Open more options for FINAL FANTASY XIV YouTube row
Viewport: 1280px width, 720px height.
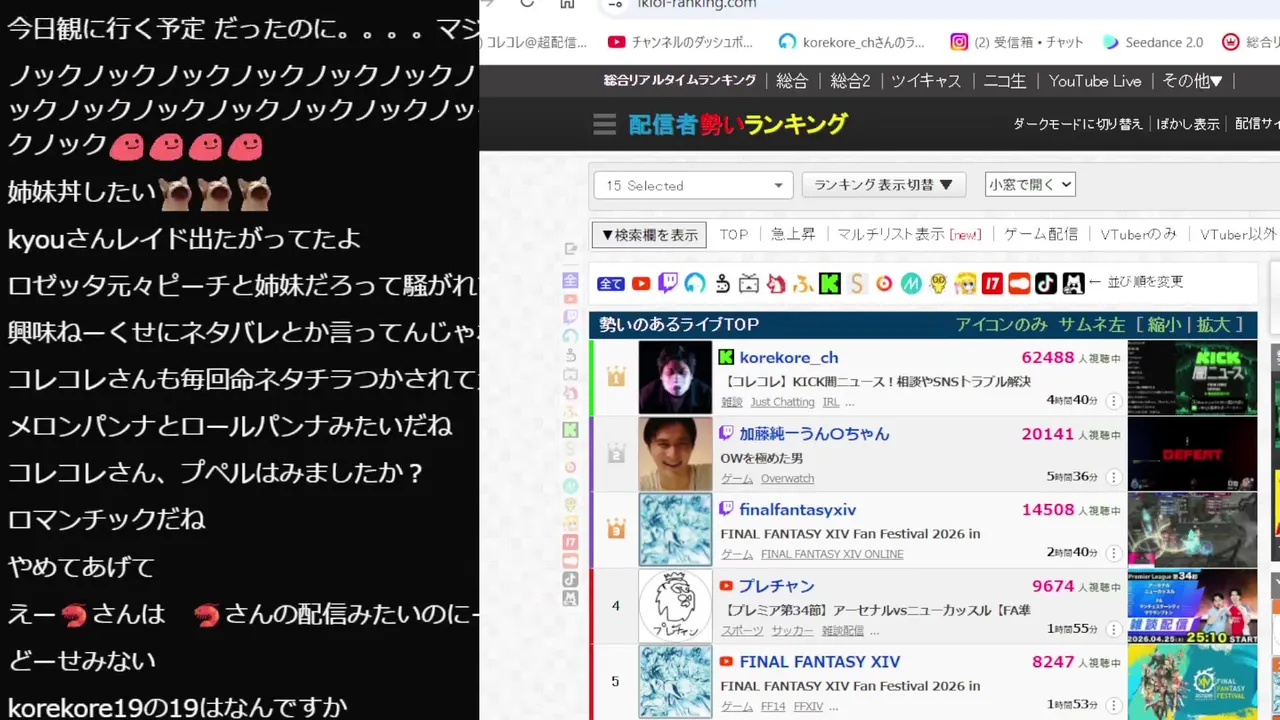pos(1113,705)
